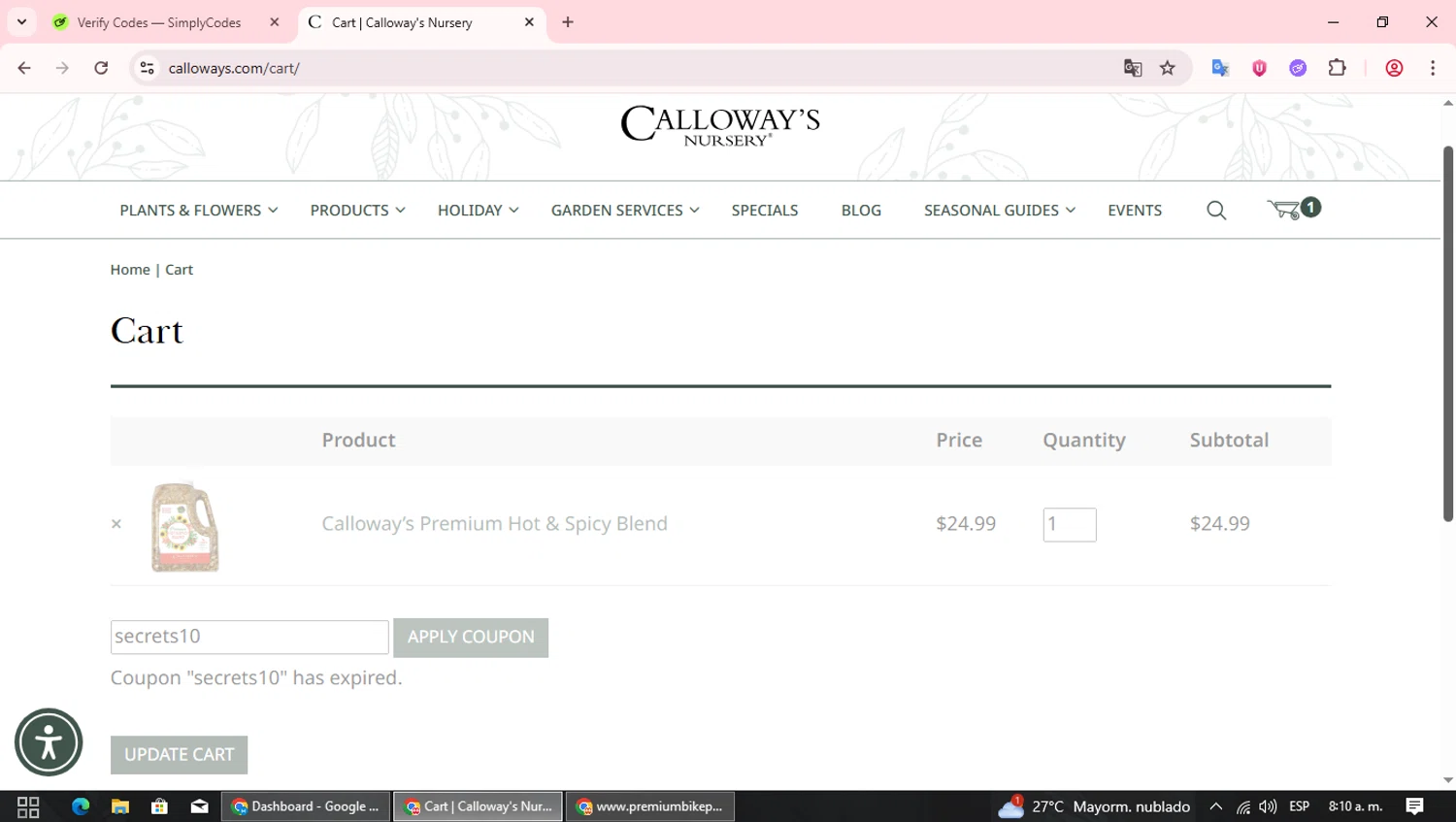Open the Chrome profile icon
This screenshot has height=822, width=1456.
tap(1394, 68)
